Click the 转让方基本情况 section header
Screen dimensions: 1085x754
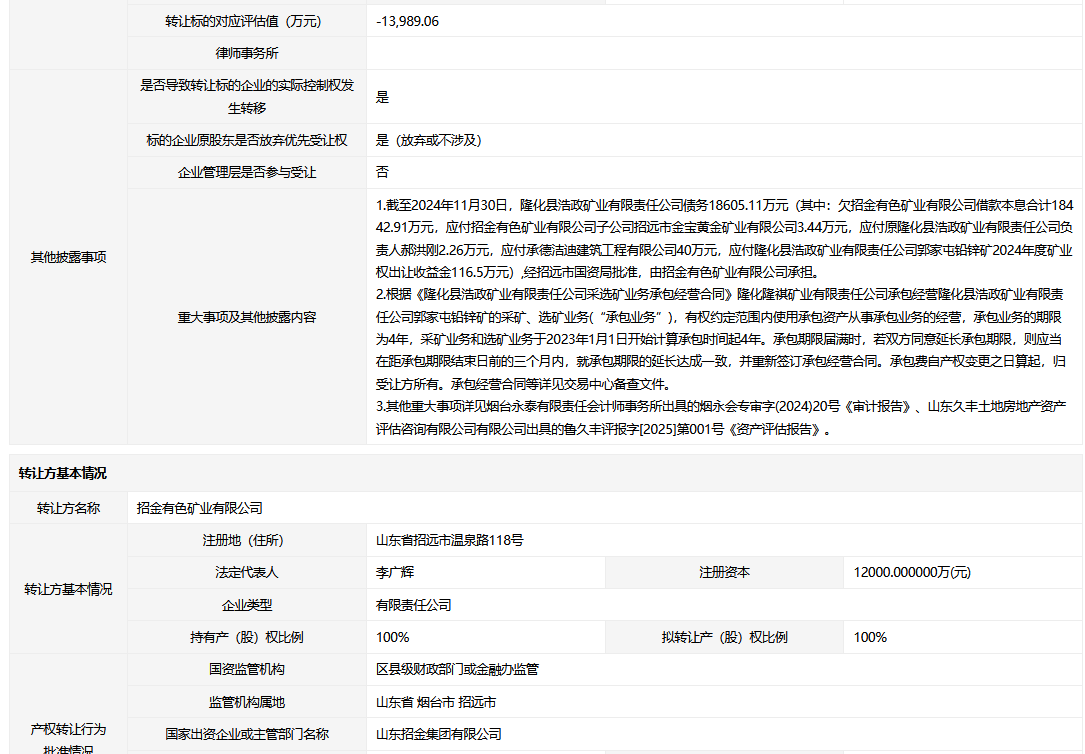[62, 473]
